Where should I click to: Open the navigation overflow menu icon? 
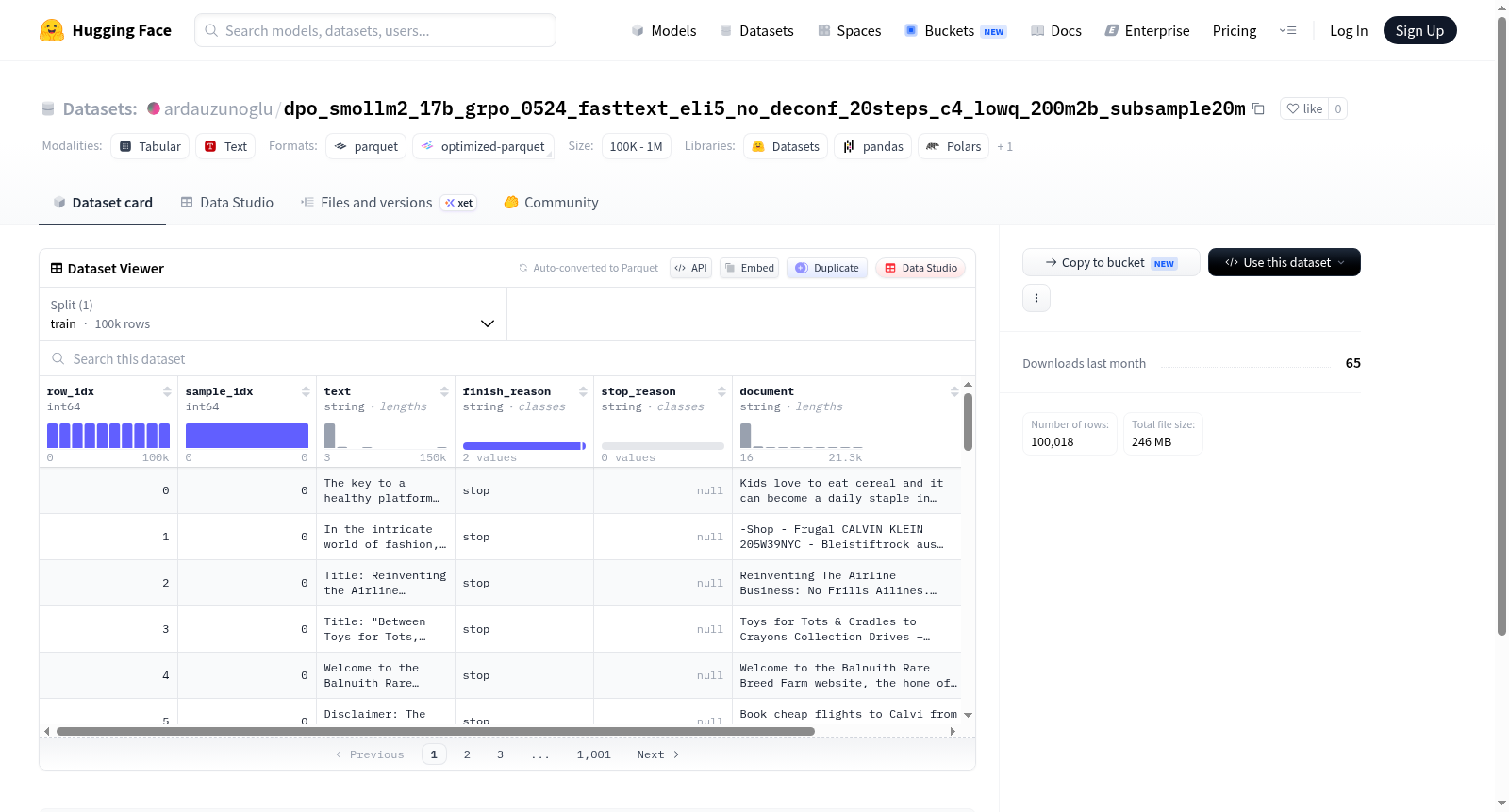point(1287,30)
